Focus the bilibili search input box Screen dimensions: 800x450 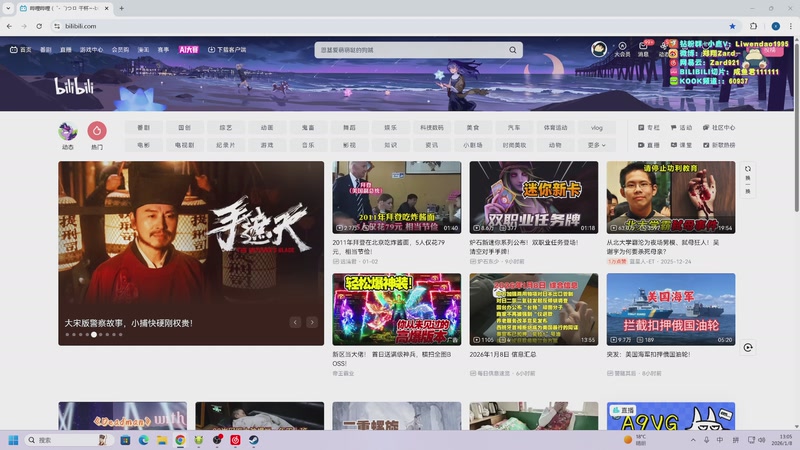[411, 49]
